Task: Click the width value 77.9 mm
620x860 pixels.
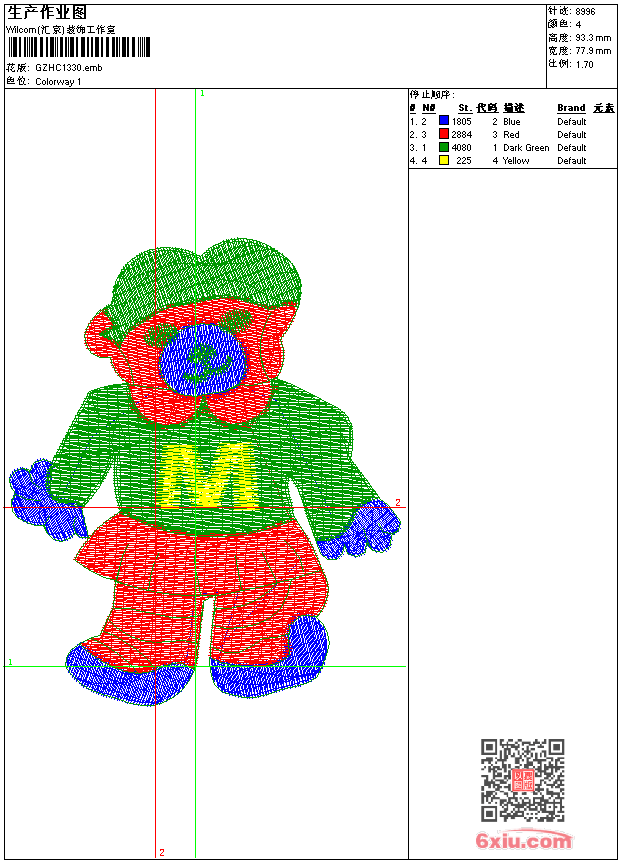Action: 593,51
